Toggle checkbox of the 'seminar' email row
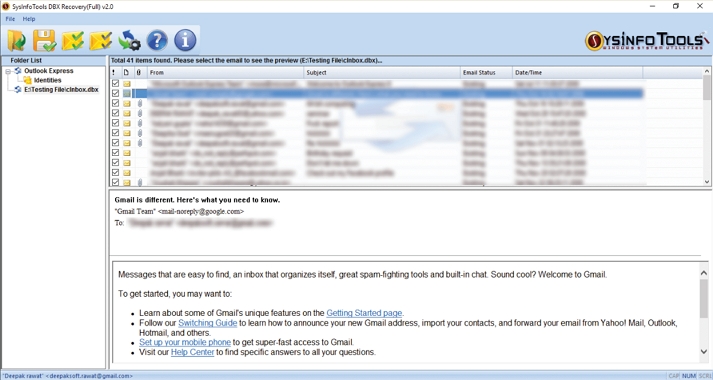Viewport: 713px width, 380px height. pyautogui.click(x=115, y=113)
